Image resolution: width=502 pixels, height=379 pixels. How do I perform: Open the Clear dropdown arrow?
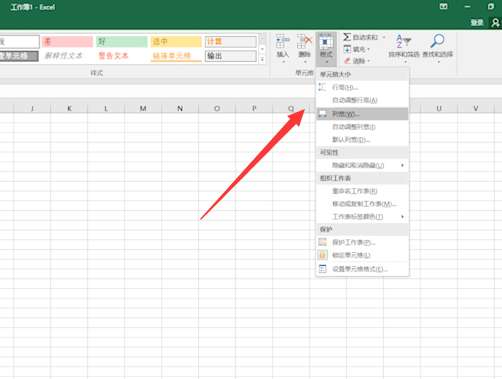click(369, 61)
